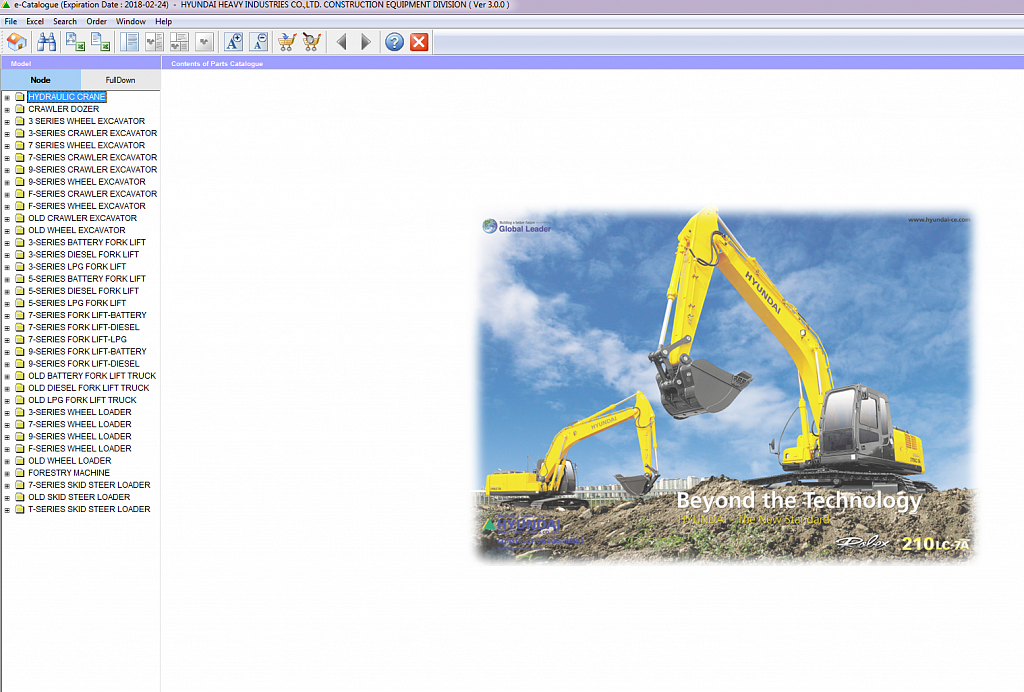Open the Search menu
Image resolution: width=1024 pixels, height=692 pixels.
[65, 22]
